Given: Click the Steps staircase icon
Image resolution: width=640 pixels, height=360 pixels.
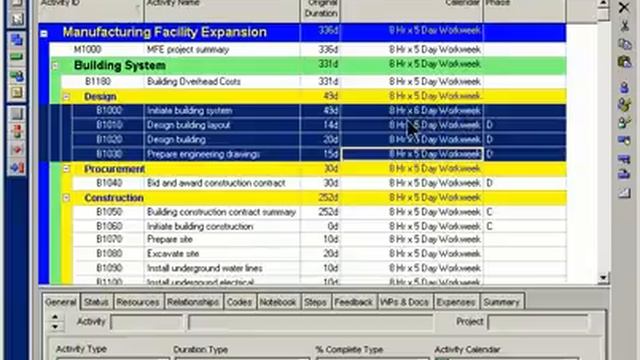Looking at the screenshot, I should 624,192.
